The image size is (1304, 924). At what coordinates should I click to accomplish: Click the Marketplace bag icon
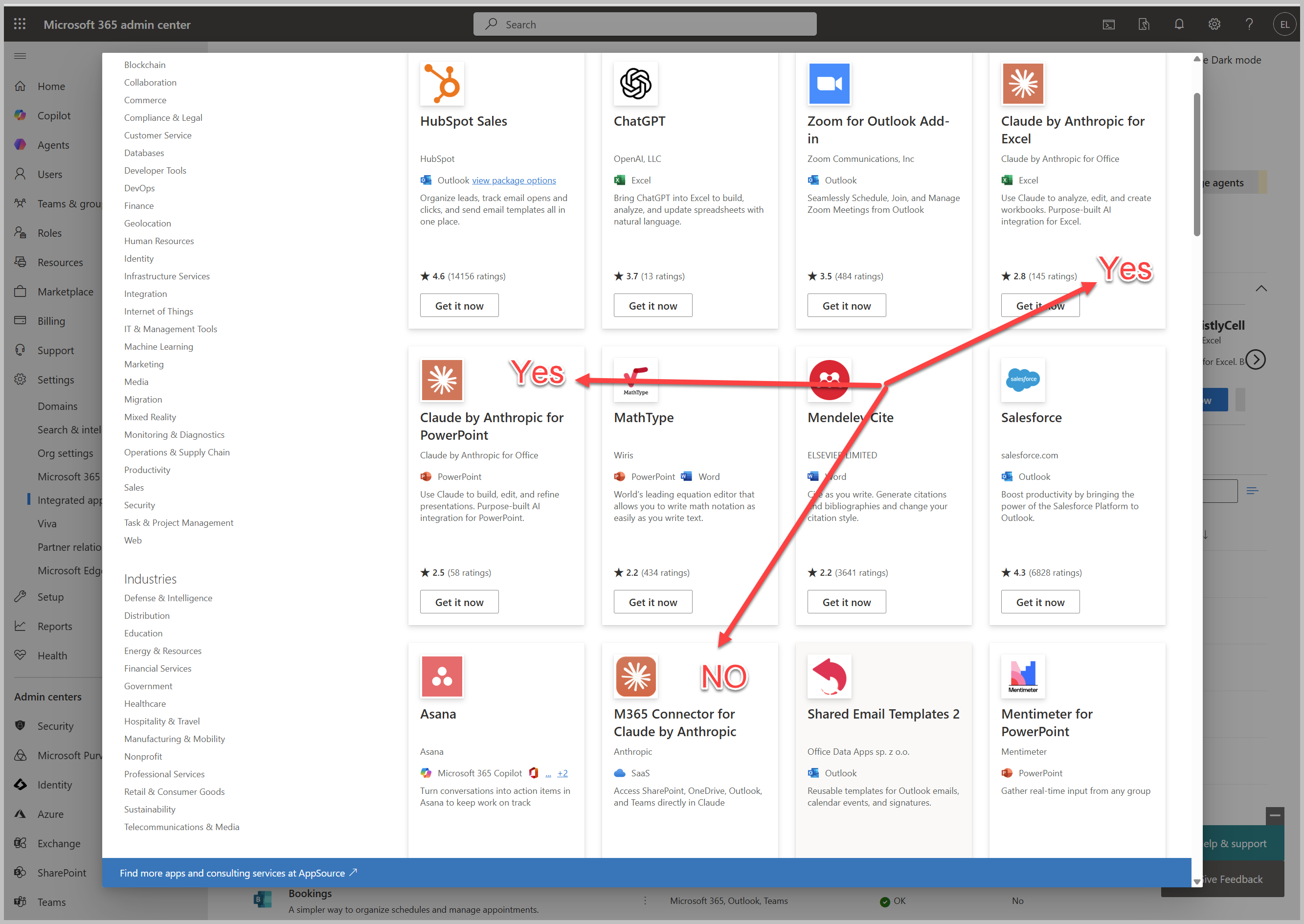pyautogui.click(x=21, y=292)
